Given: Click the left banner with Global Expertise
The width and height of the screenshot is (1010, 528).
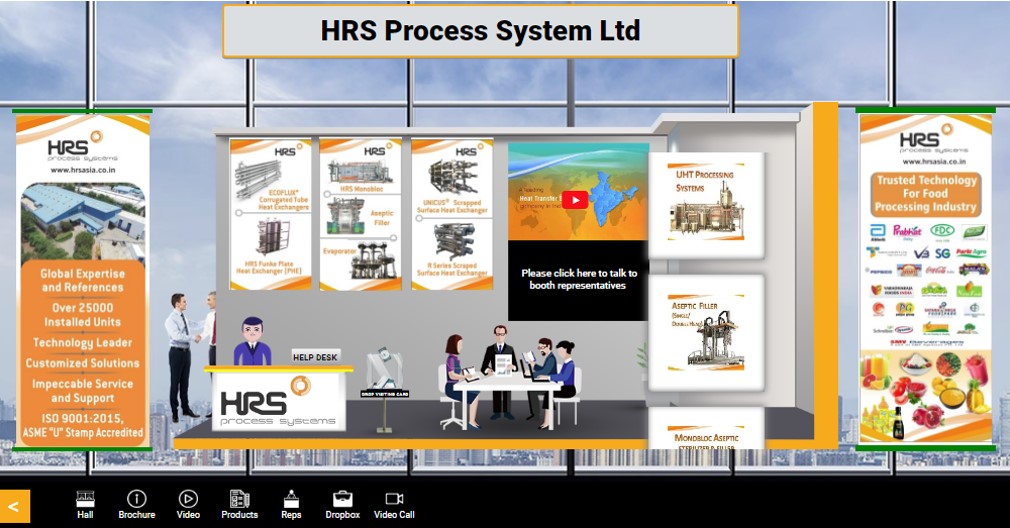Looking at the screenshot, I should pos(82,280).
